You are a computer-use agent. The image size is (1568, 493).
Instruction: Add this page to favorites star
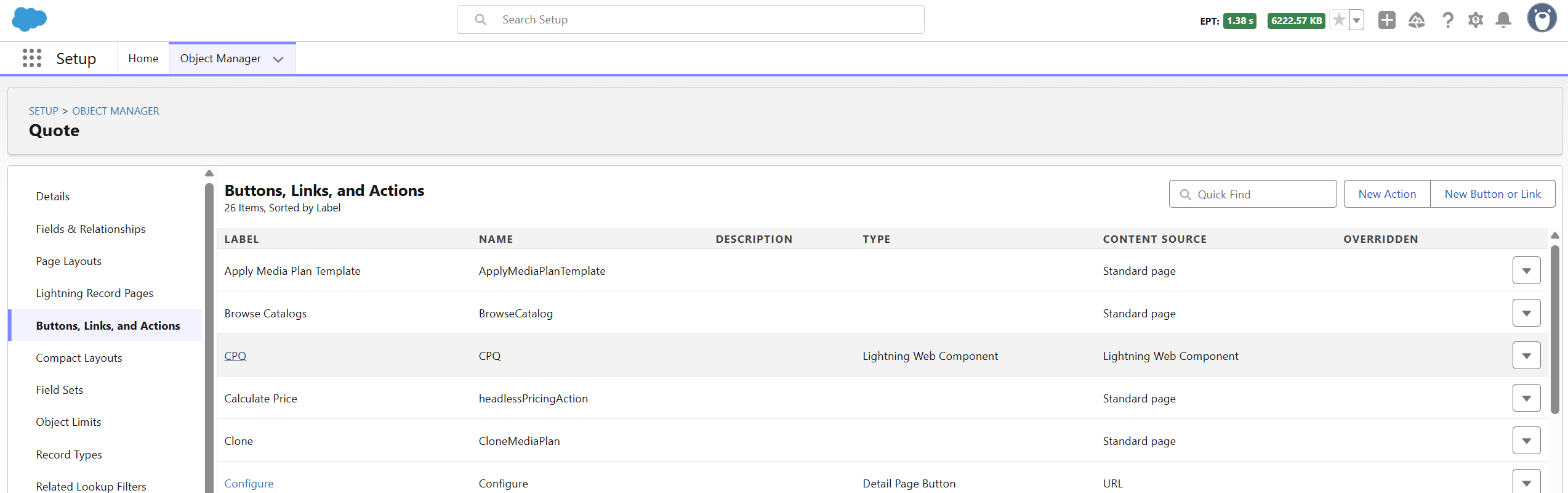point(1338,20)
